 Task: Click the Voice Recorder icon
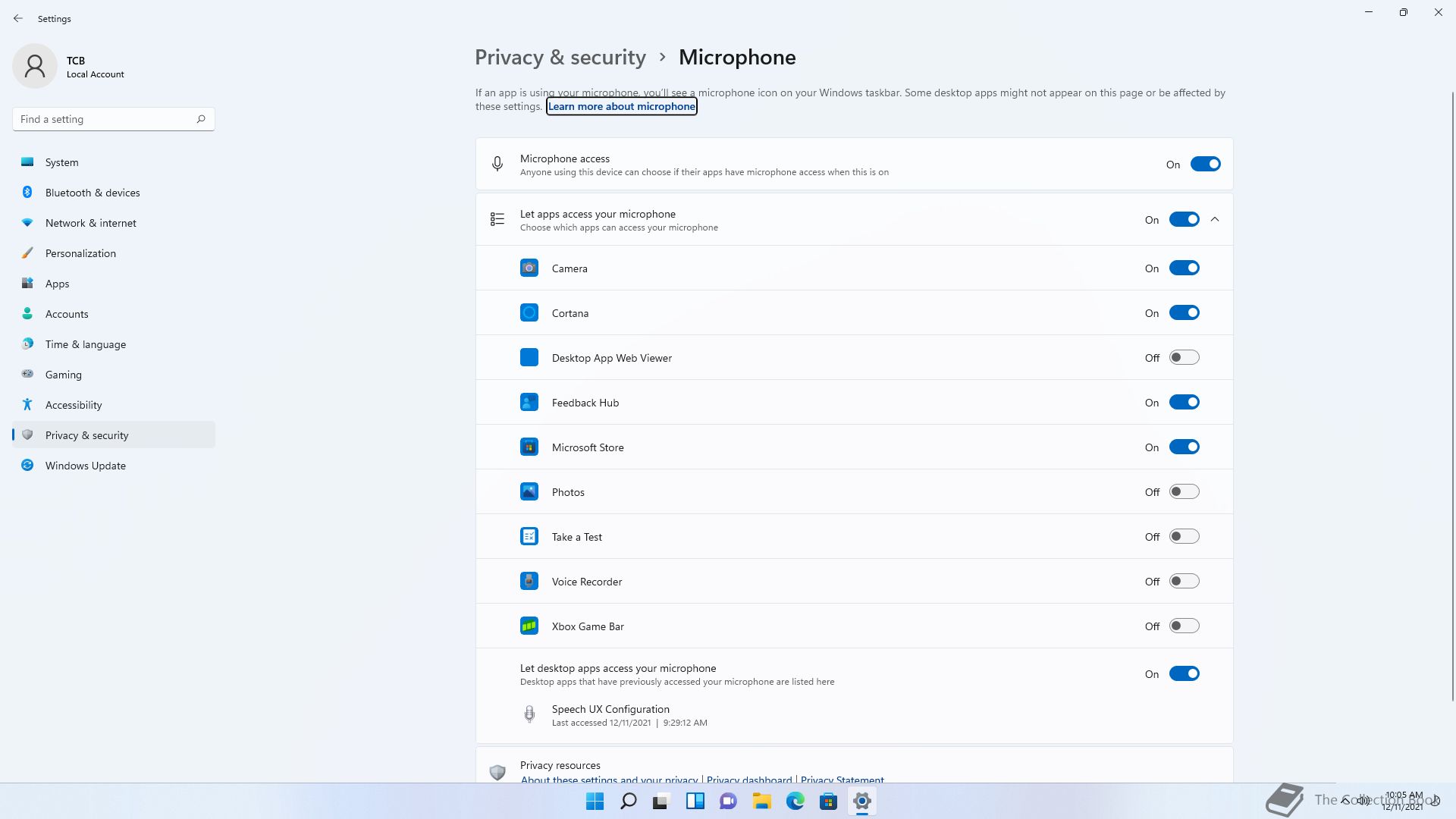[529, 581]
